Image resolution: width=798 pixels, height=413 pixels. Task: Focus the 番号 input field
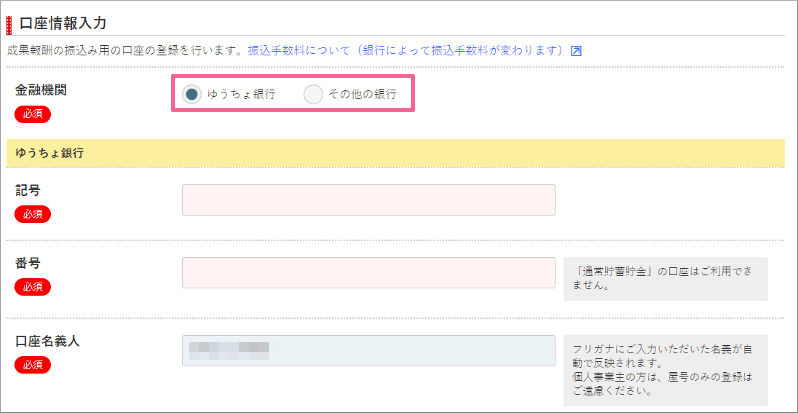(369, 273)
